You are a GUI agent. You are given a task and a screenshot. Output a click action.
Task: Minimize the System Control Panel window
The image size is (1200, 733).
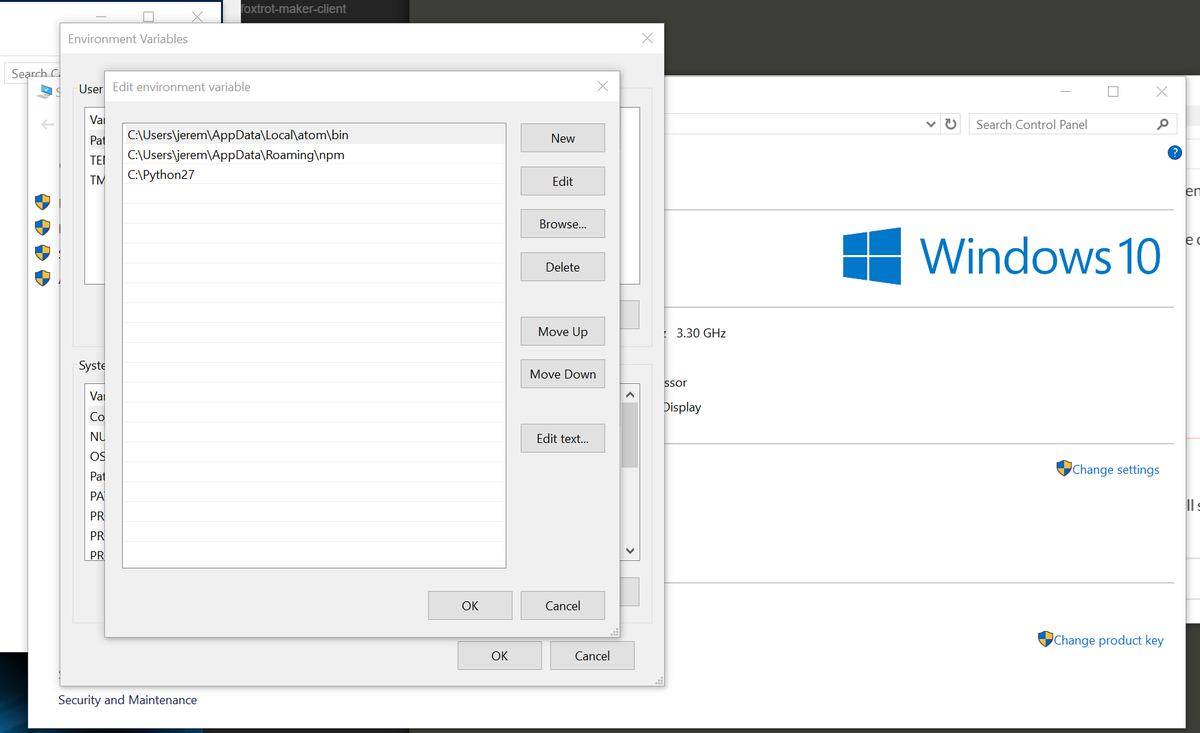coord(1065,91)
